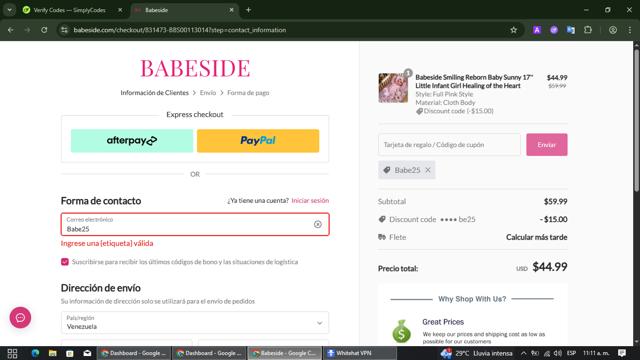The image size is (640, 360).
Task: Click the Reborn Baby product thumbnail
Action: (x=393, y=88)
